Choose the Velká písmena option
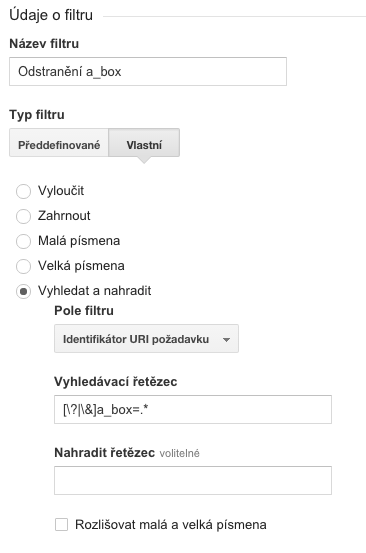 pyautogui.click(x=23, y=266)
